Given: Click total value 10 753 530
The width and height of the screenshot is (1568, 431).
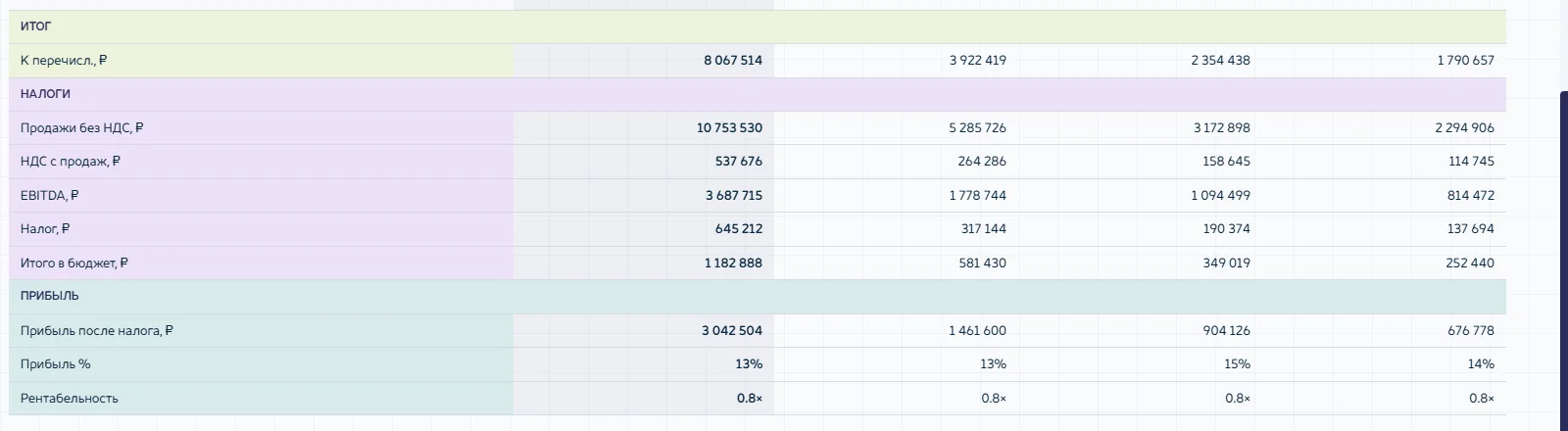Looking at the screenshot, I should (x=730, y=128).
